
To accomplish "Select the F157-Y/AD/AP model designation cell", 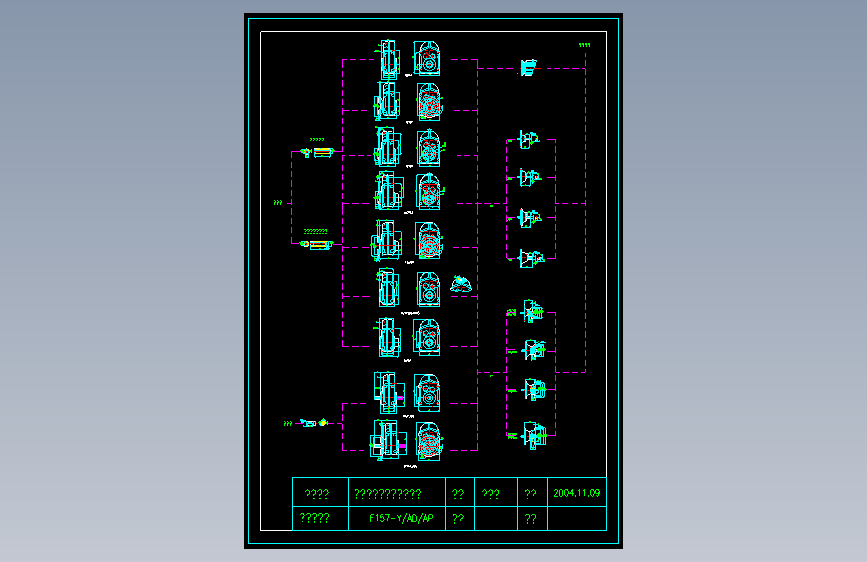I will tap(397, 518).
